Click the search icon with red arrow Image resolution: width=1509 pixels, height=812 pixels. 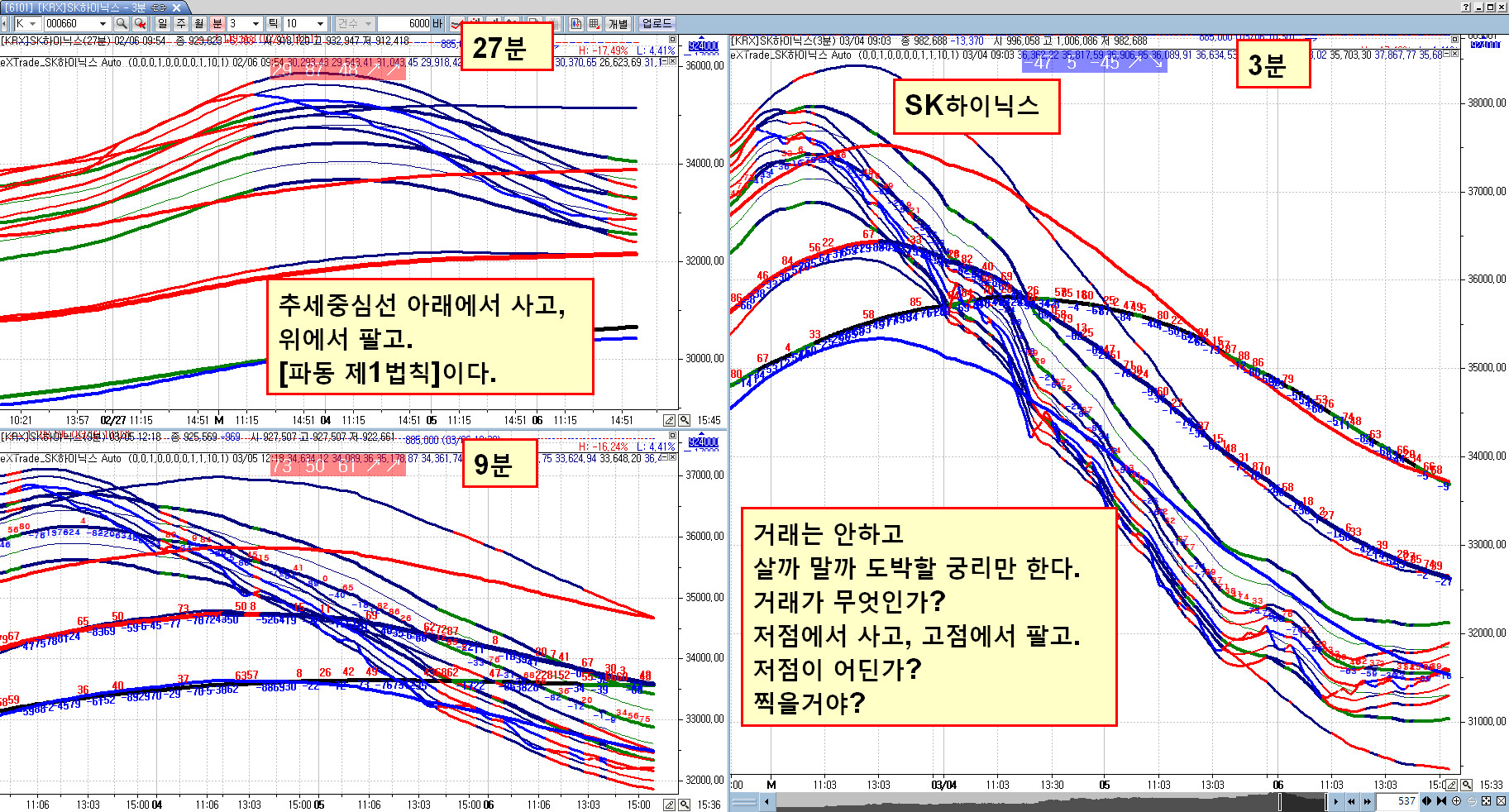[x=140, y=23]
